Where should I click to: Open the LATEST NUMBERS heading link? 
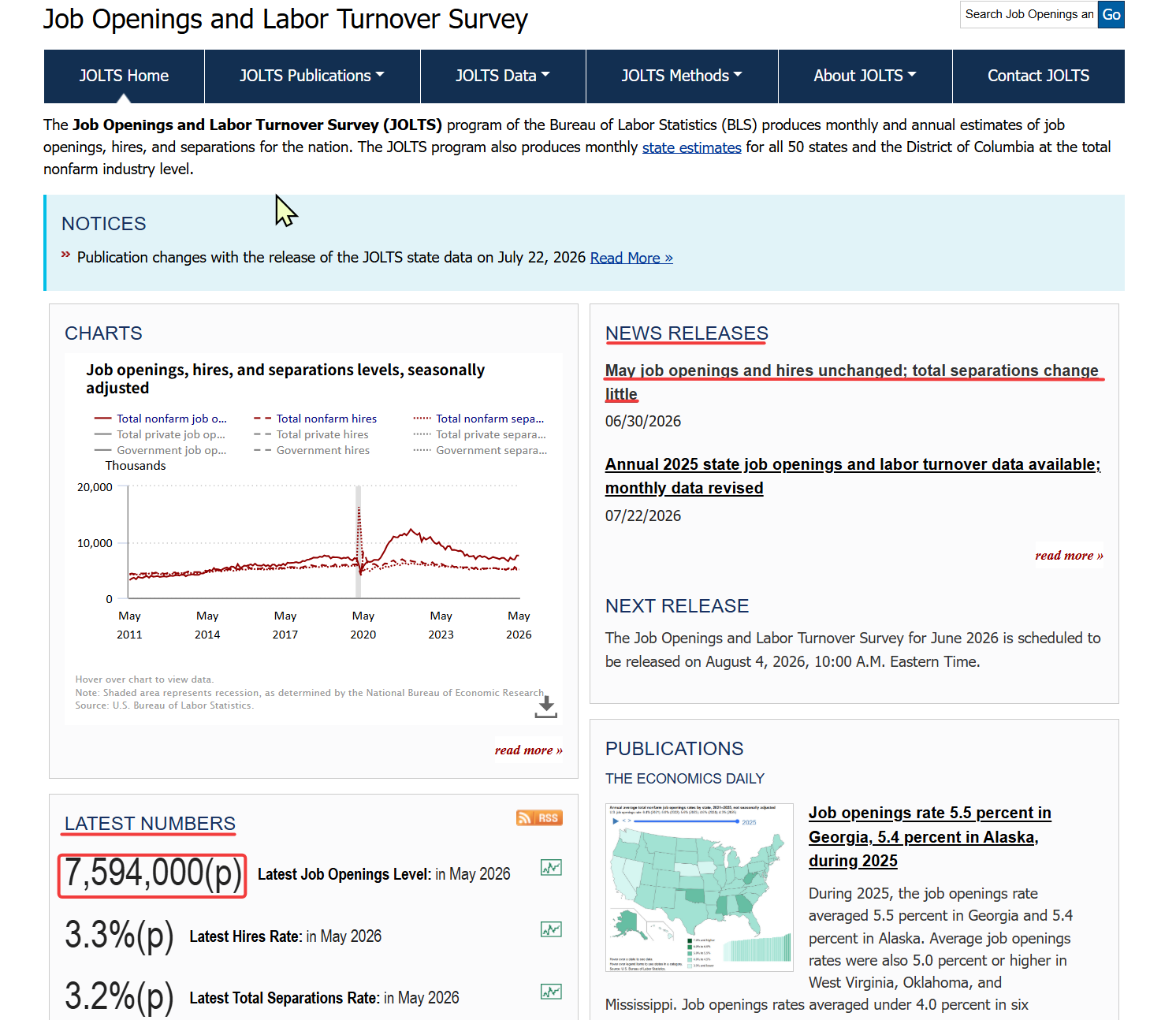(x=150, y=824)
